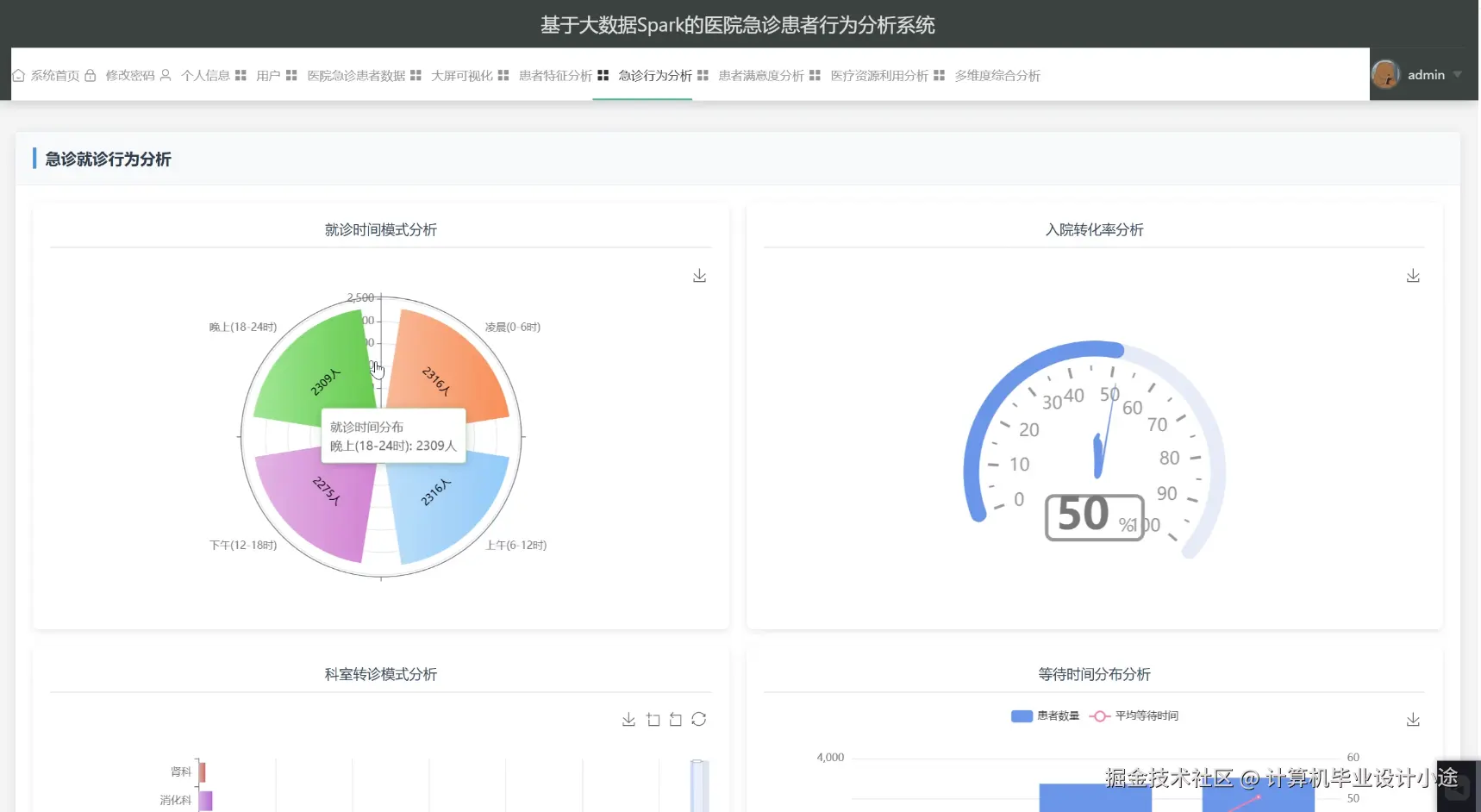
Task: Activate area zoom on 科室转诊模式分析 chart
Action: 653,719
